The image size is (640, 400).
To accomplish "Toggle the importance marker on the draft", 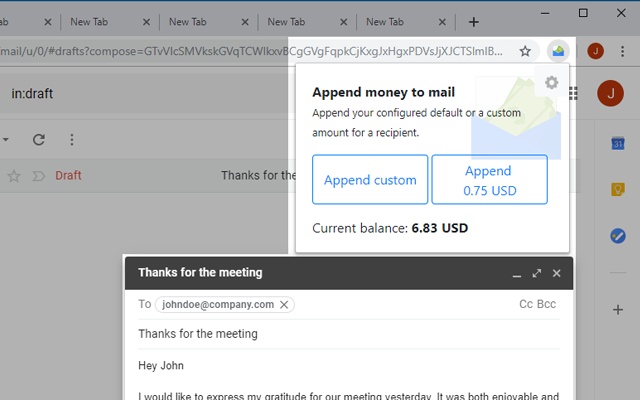I will coord(38,176).
